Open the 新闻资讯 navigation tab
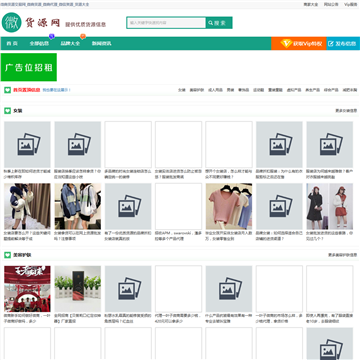360x360 pixels. click(102, 44)
